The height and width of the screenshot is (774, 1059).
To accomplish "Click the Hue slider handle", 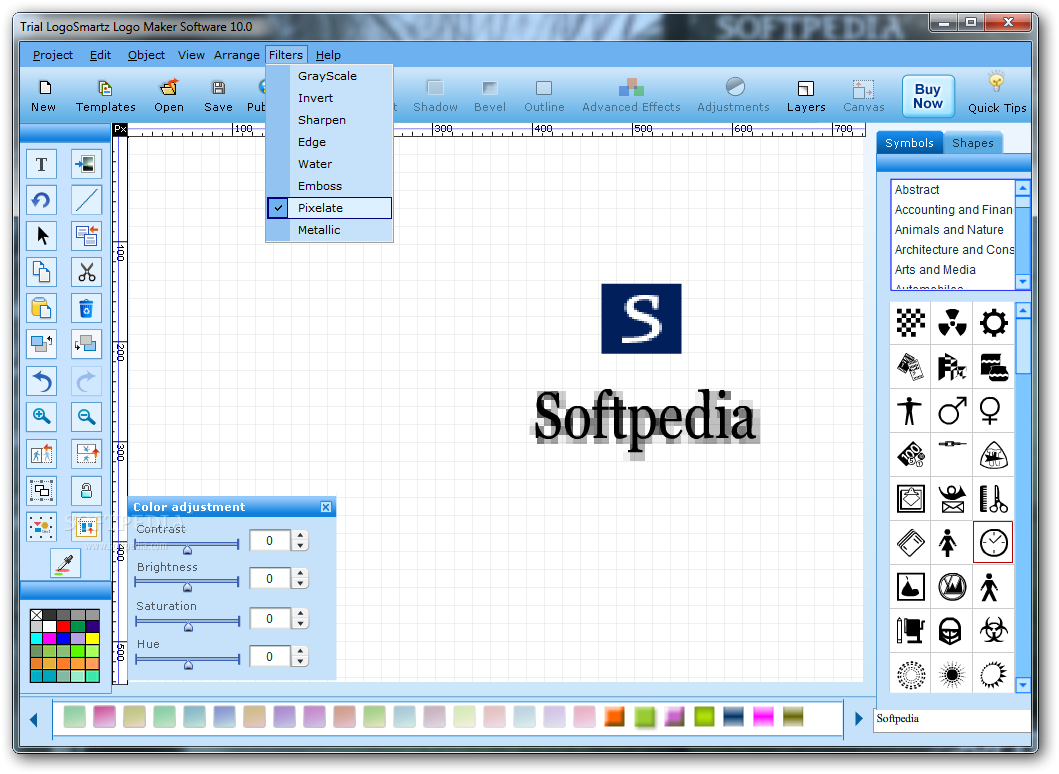I will (188, 664).
